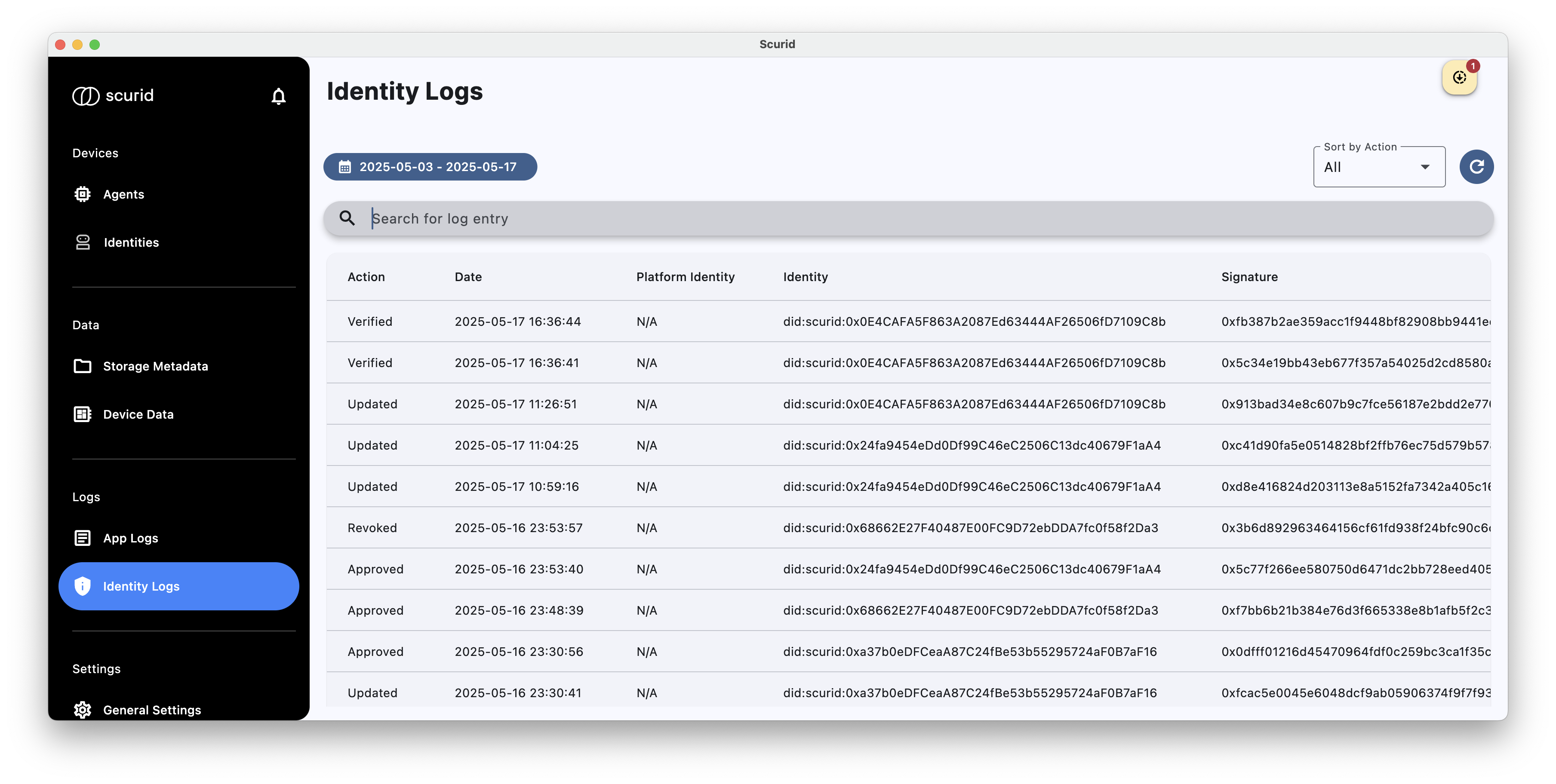Select Identity Logs in the sidebar
1556x784 pixels.
tap(179, 586)
